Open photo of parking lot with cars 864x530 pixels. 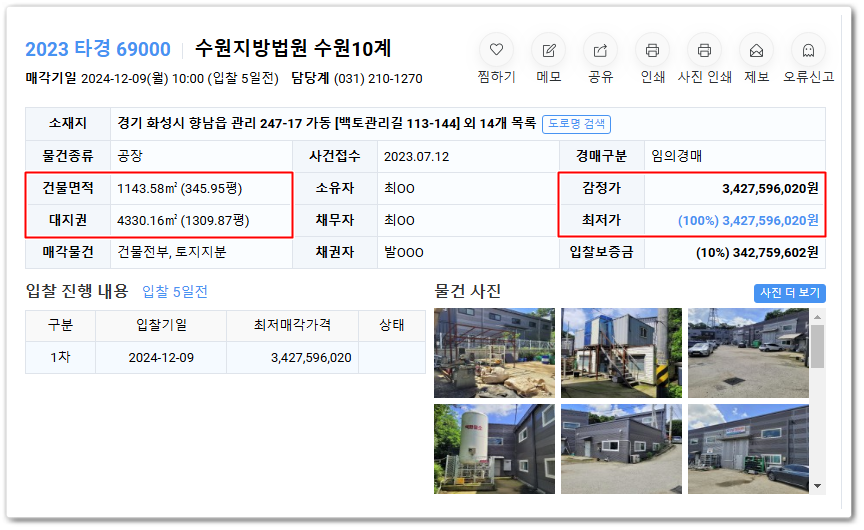tap(748, 353)
